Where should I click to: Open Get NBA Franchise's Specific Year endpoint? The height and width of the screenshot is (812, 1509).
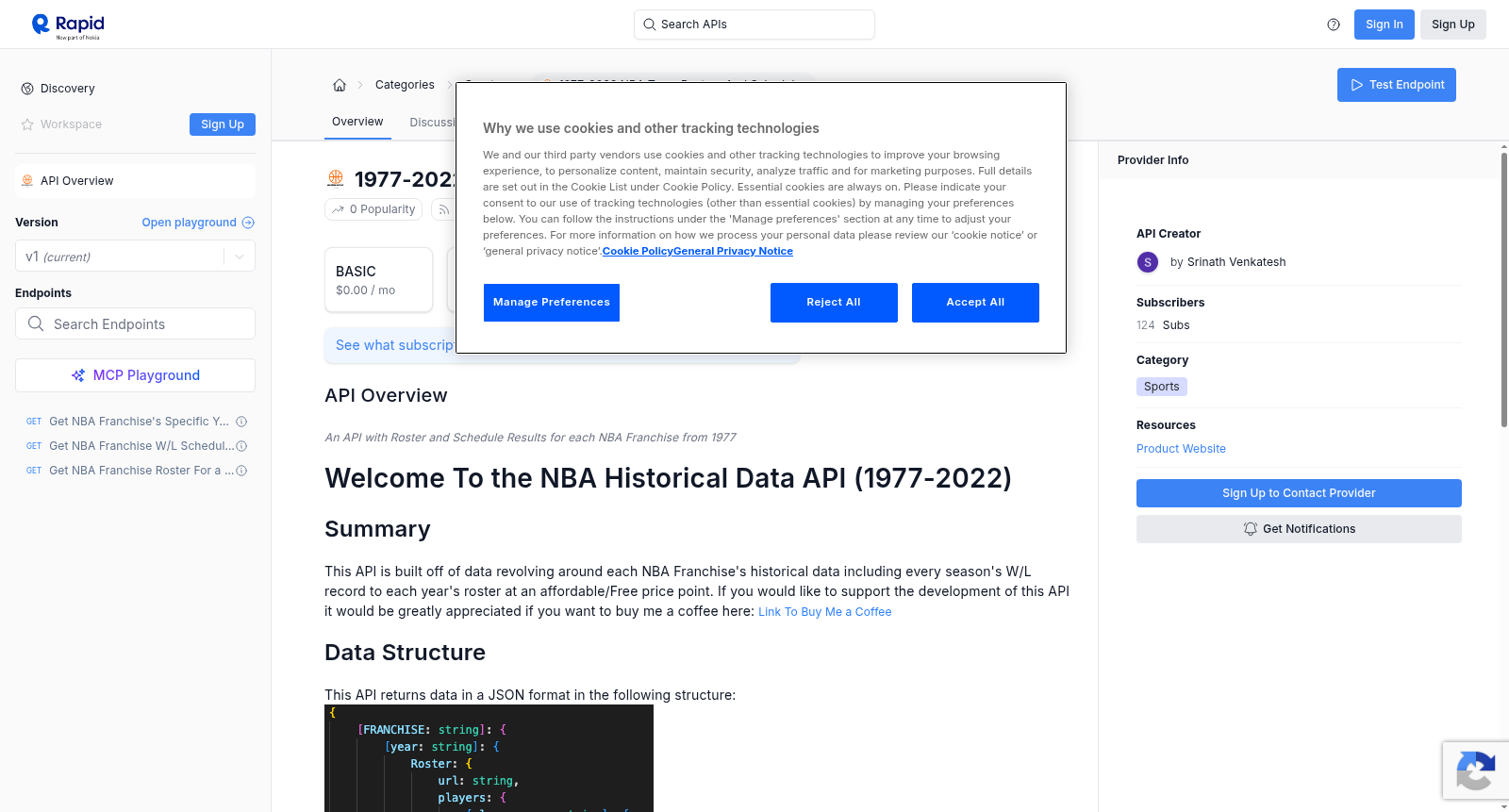pos(139,422)
